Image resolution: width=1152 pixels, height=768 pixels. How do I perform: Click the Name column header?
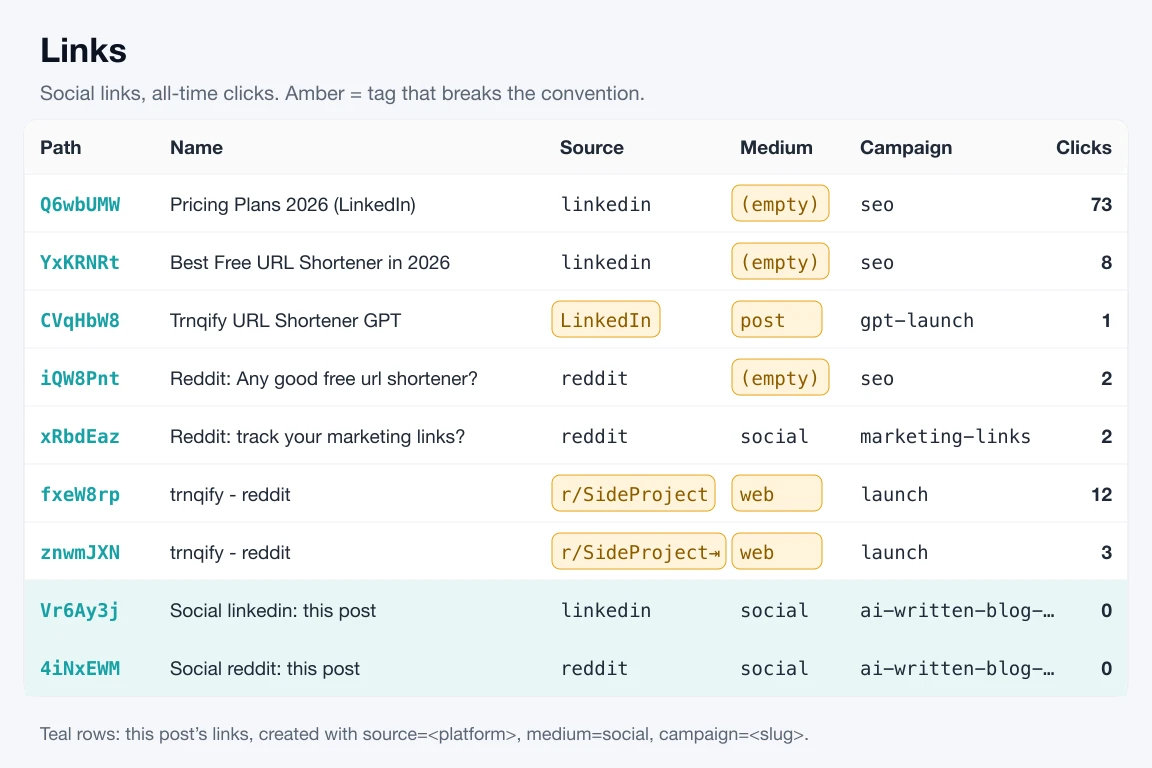point(196,148)
